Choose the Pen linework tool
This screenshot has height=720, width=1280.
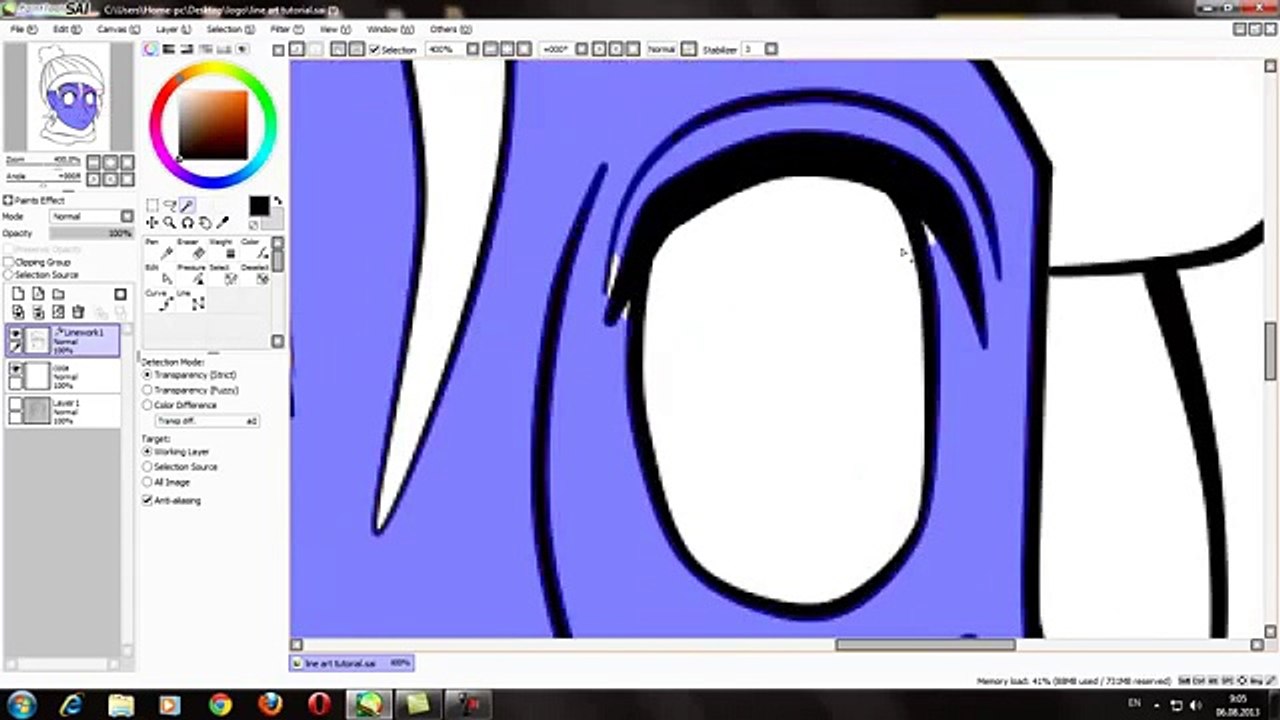[x=160, y=251]
